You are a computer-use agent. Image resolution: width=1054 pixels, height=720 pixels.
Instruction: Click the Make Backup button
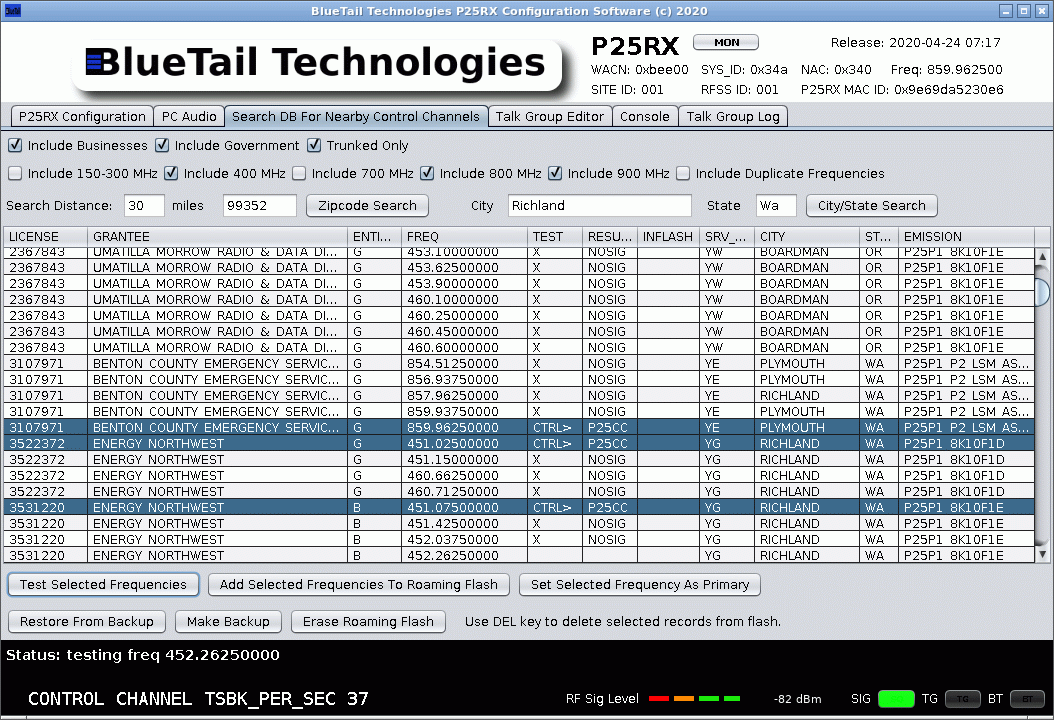coord(228,622)
